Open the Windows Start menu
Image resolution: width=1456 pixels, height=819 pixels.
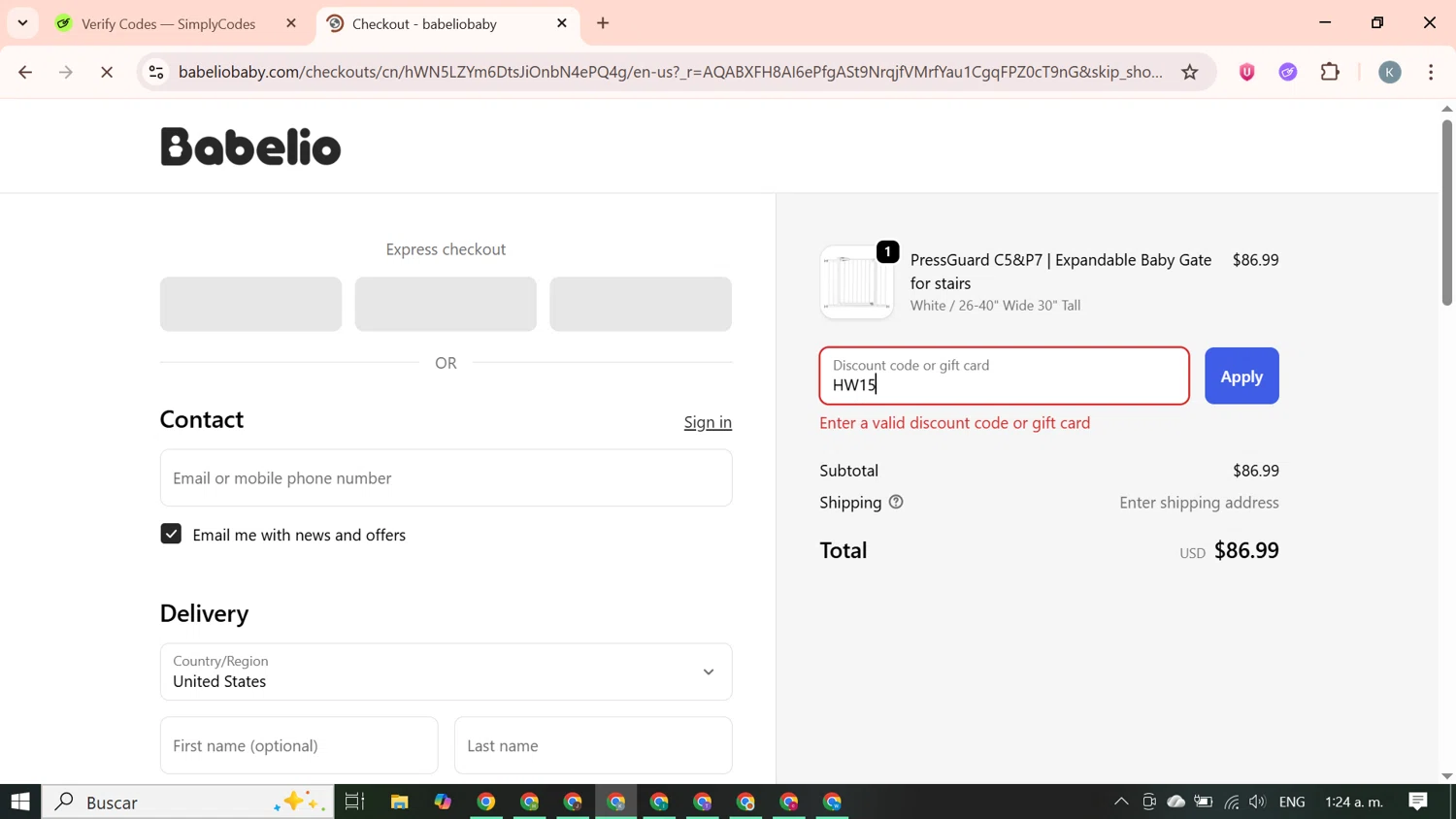click(x=20, y=802)
